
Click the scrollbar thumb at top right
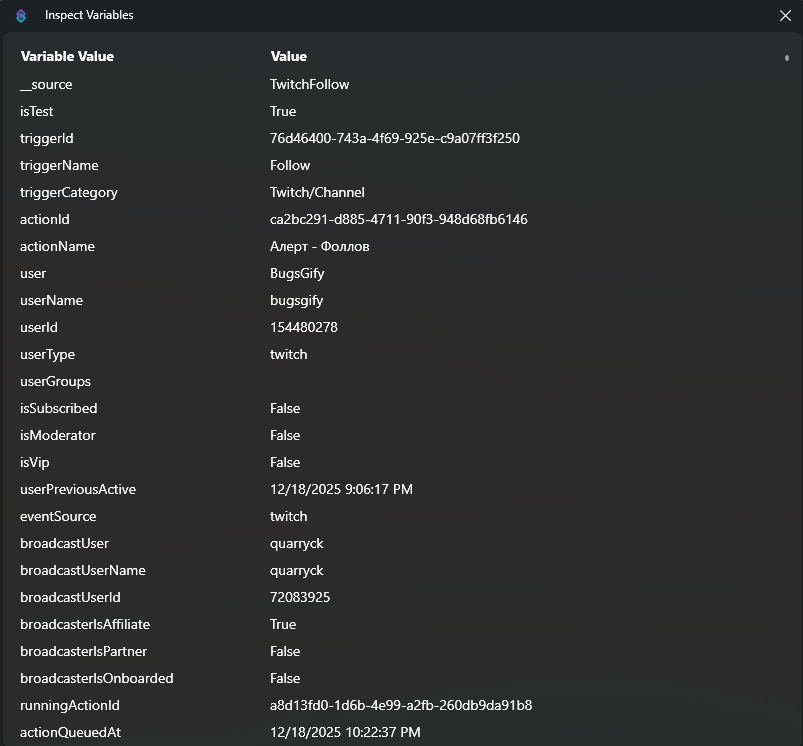tap(787, 58)
